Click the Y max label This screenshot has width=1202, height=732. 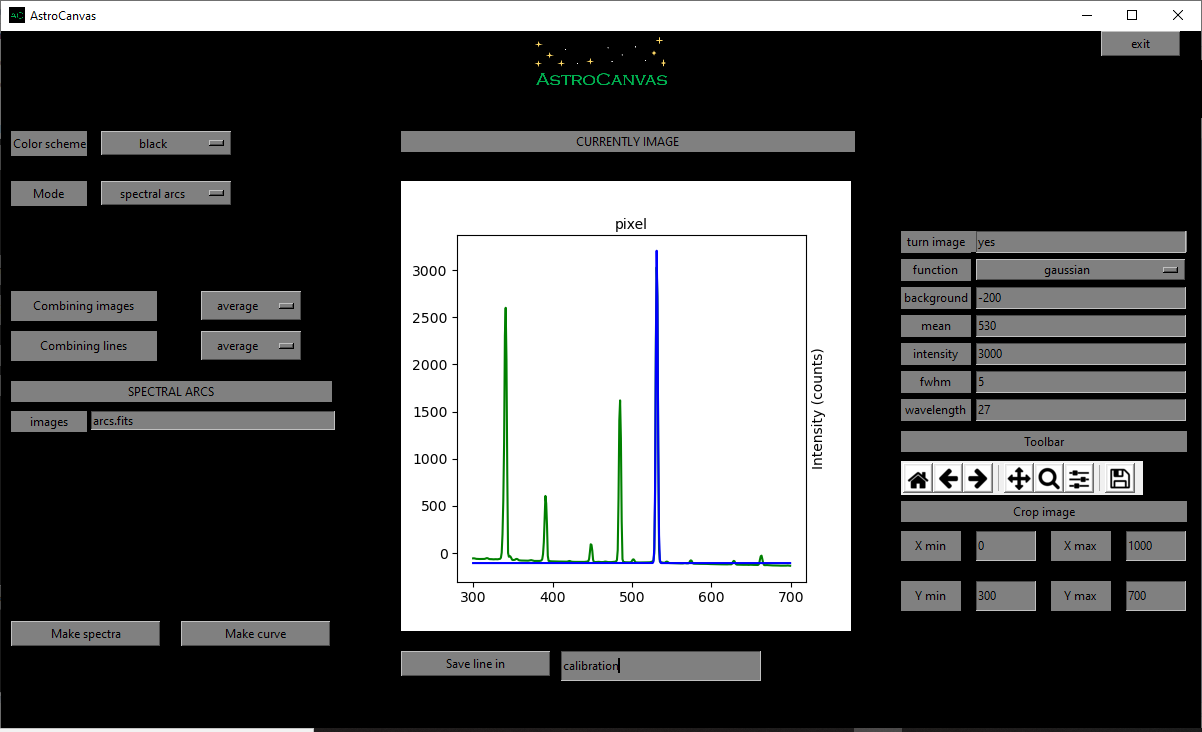pos(1081,596)
